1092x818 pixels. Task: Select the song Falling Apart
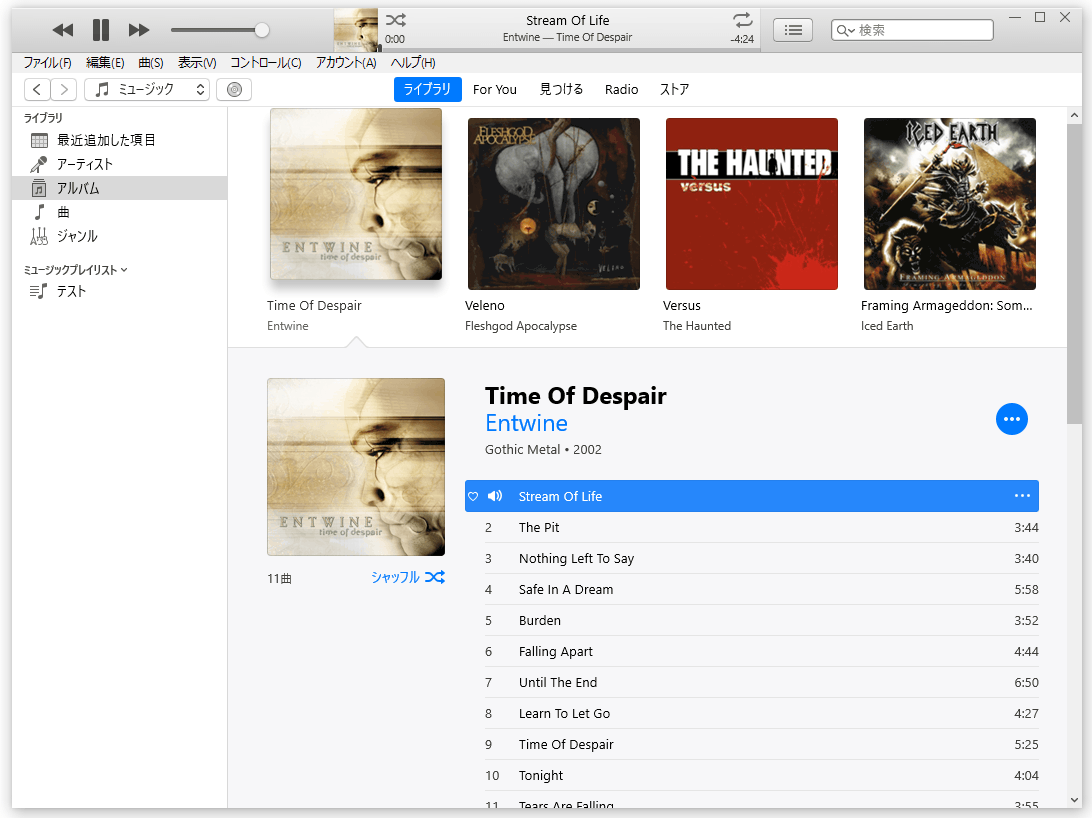761,652
